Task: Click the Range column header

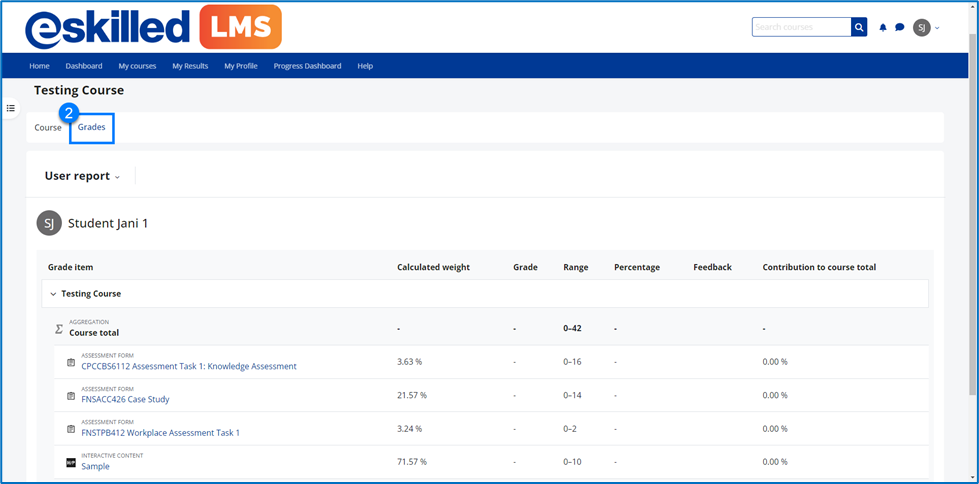Action: (x=576, y=267)
